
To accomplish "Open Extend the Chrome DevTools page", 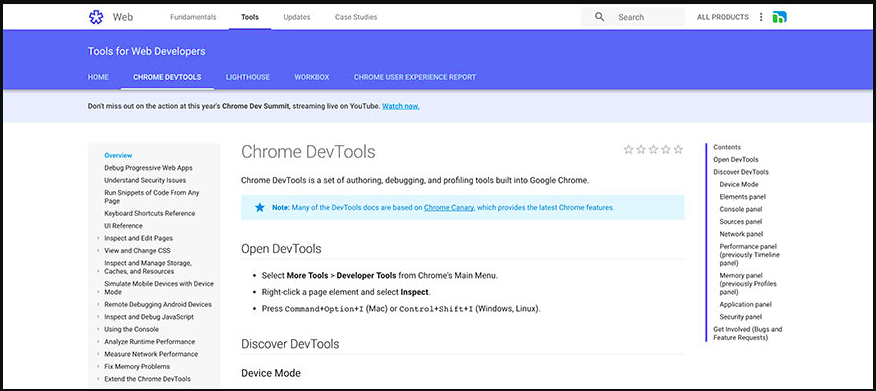I will pyautogui.click(x=147, y=379).
